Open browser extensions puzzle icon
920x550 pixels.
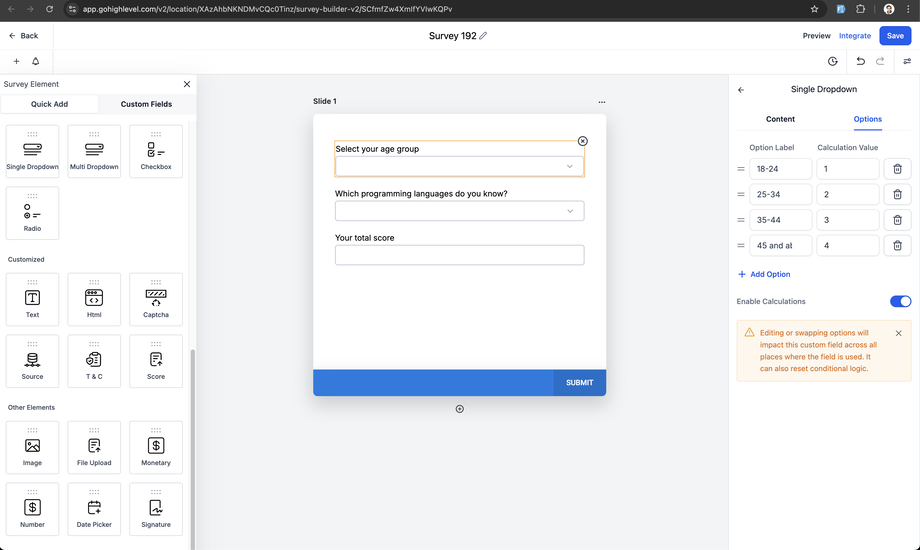pyautogui.click(x=860, y=9)
